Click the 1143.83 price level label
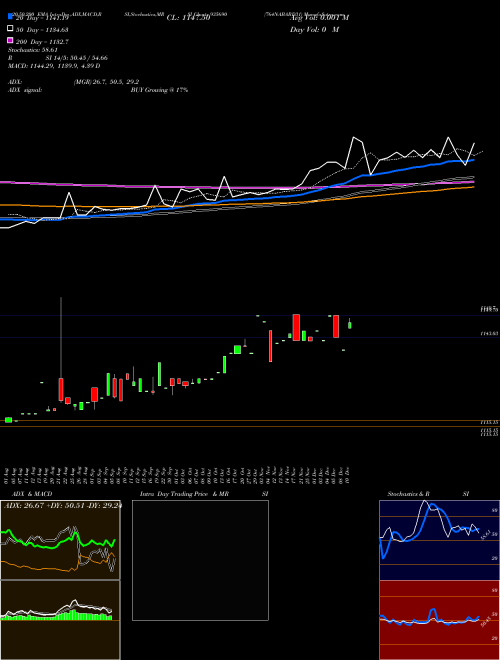 [x=489, y=333]
